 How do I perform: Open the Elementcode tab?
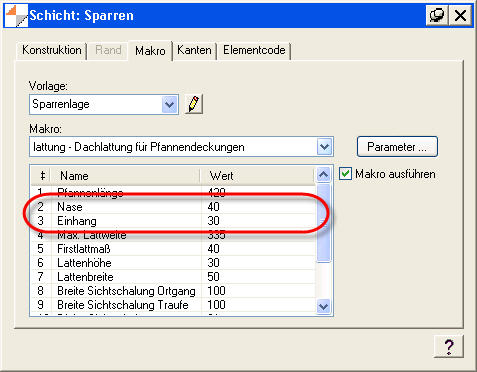(x=254, y=50)
